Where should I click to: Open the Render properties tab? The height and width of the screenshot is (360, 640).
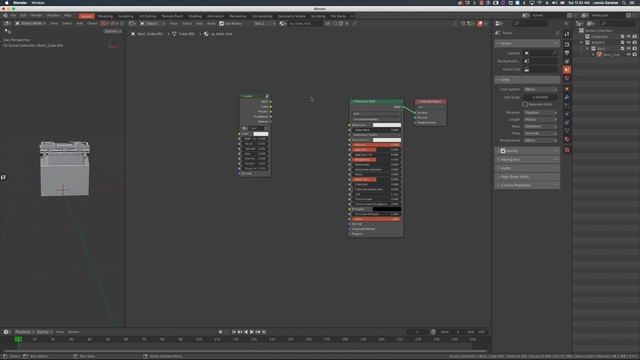coord(567,44)
